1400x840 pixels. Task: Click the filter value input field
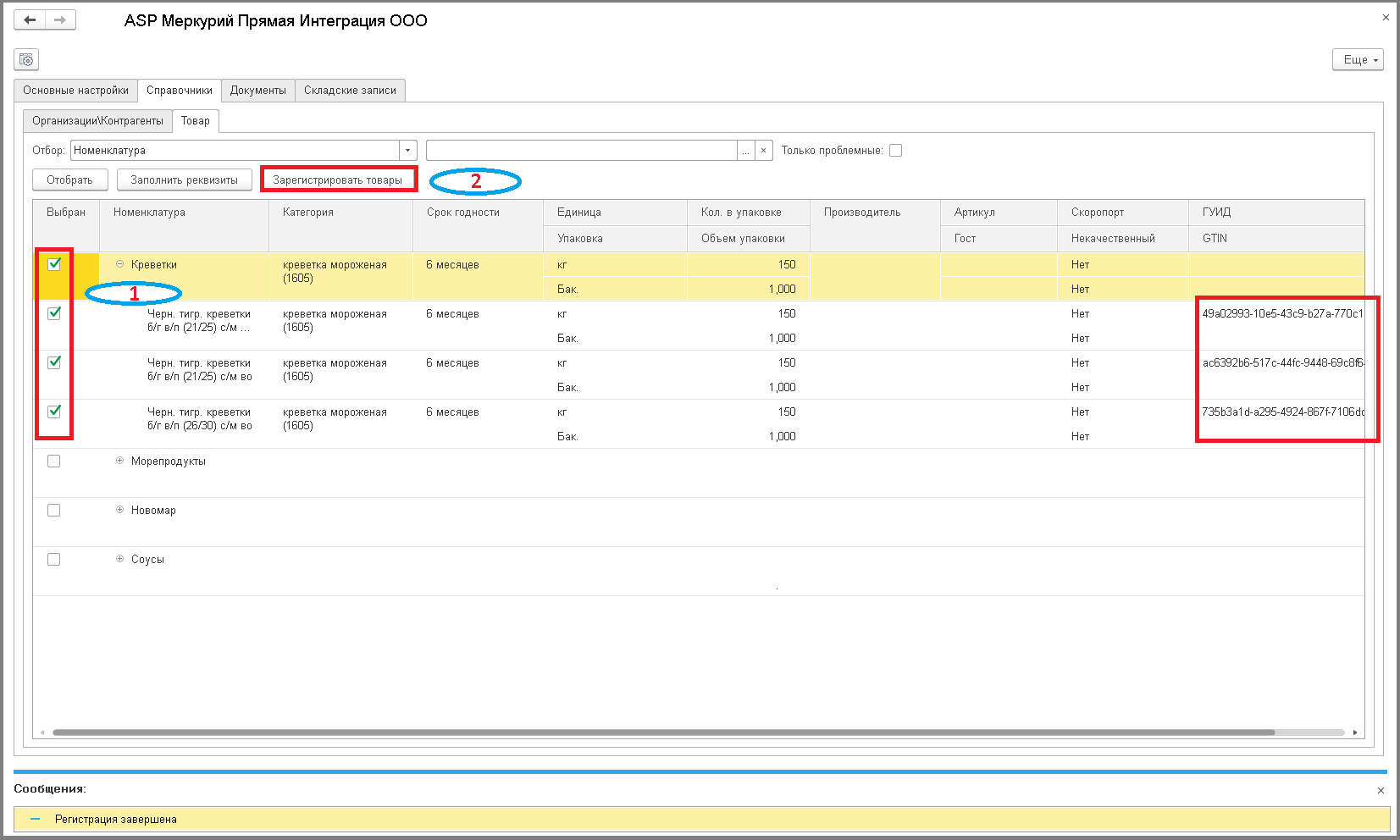pyautogui.click(x=582, y=150)
